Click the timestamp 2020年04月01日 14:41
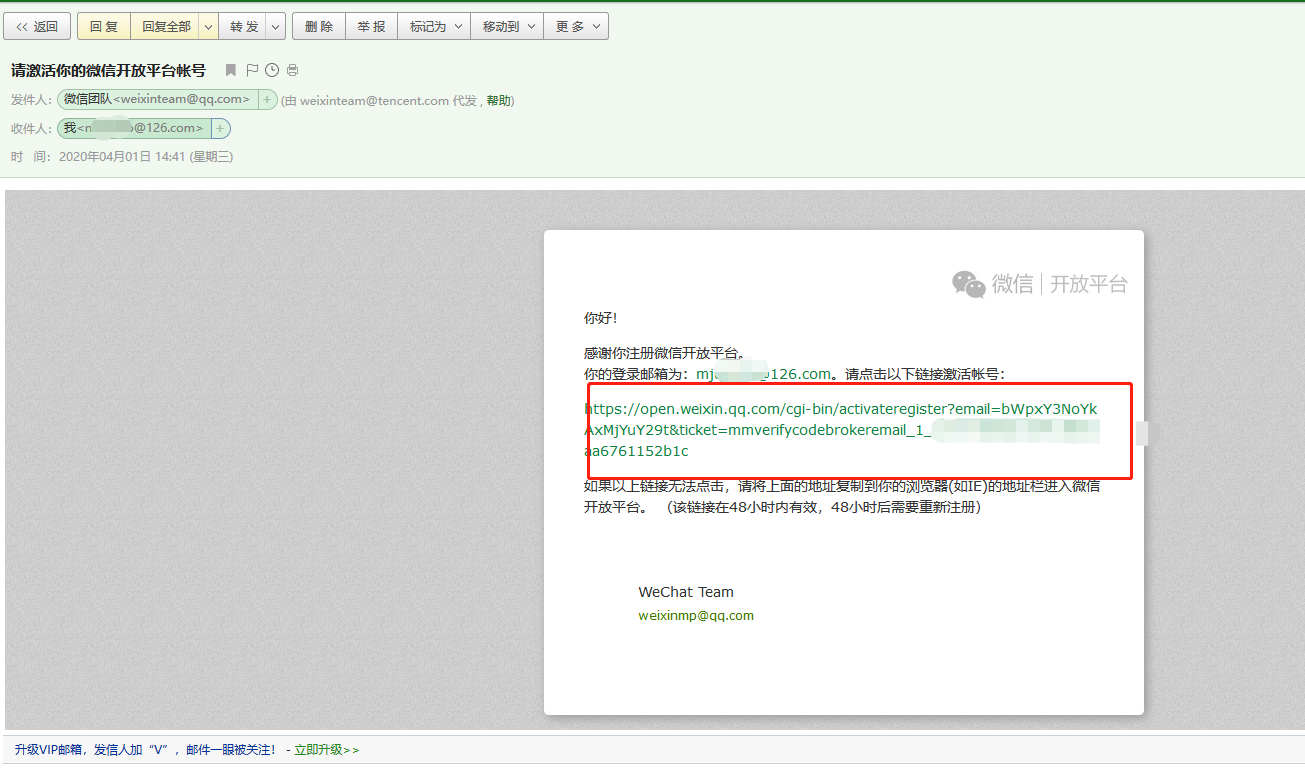 [x=122, y=157]
